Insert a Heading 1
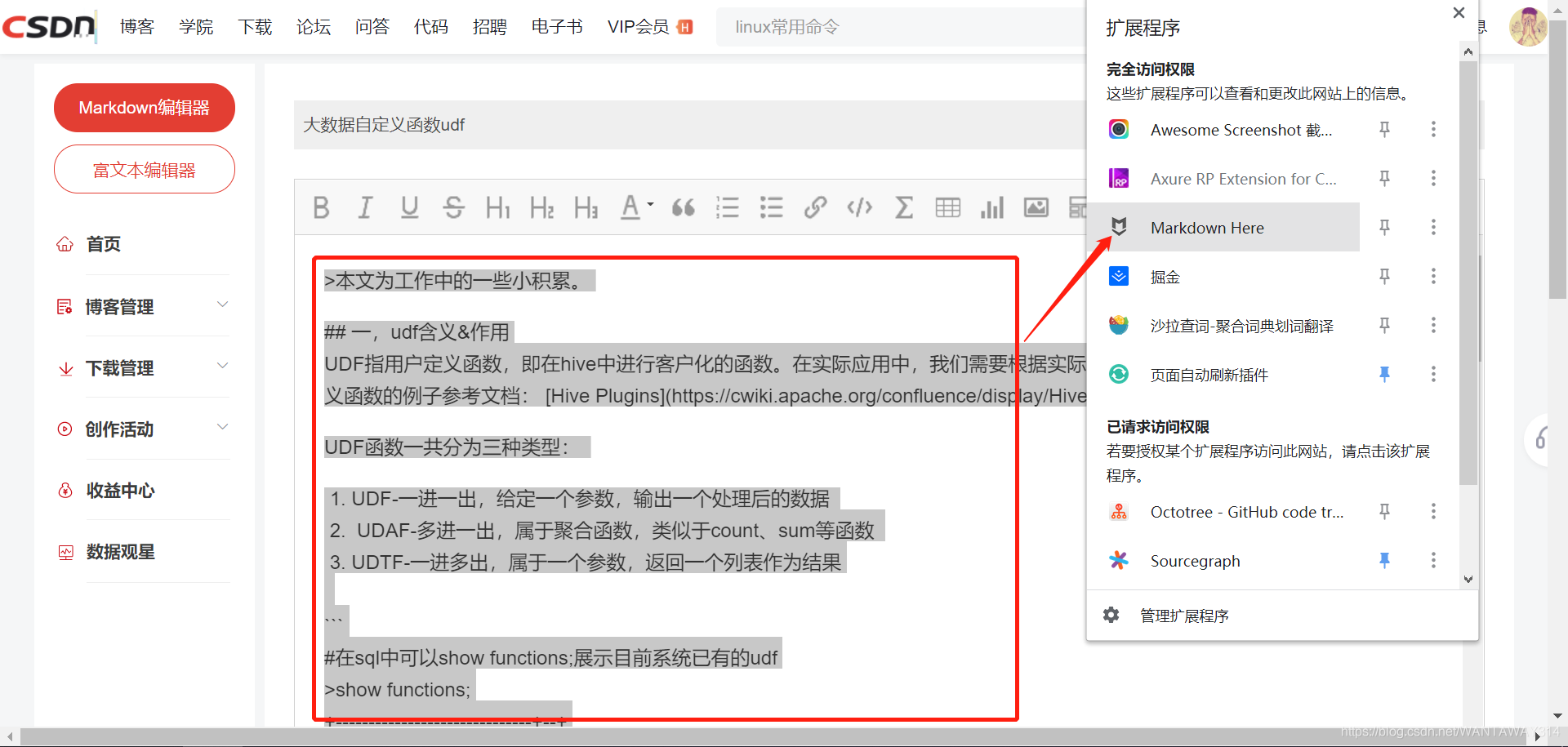1568x747 pixels. click(x=497, y=207)
